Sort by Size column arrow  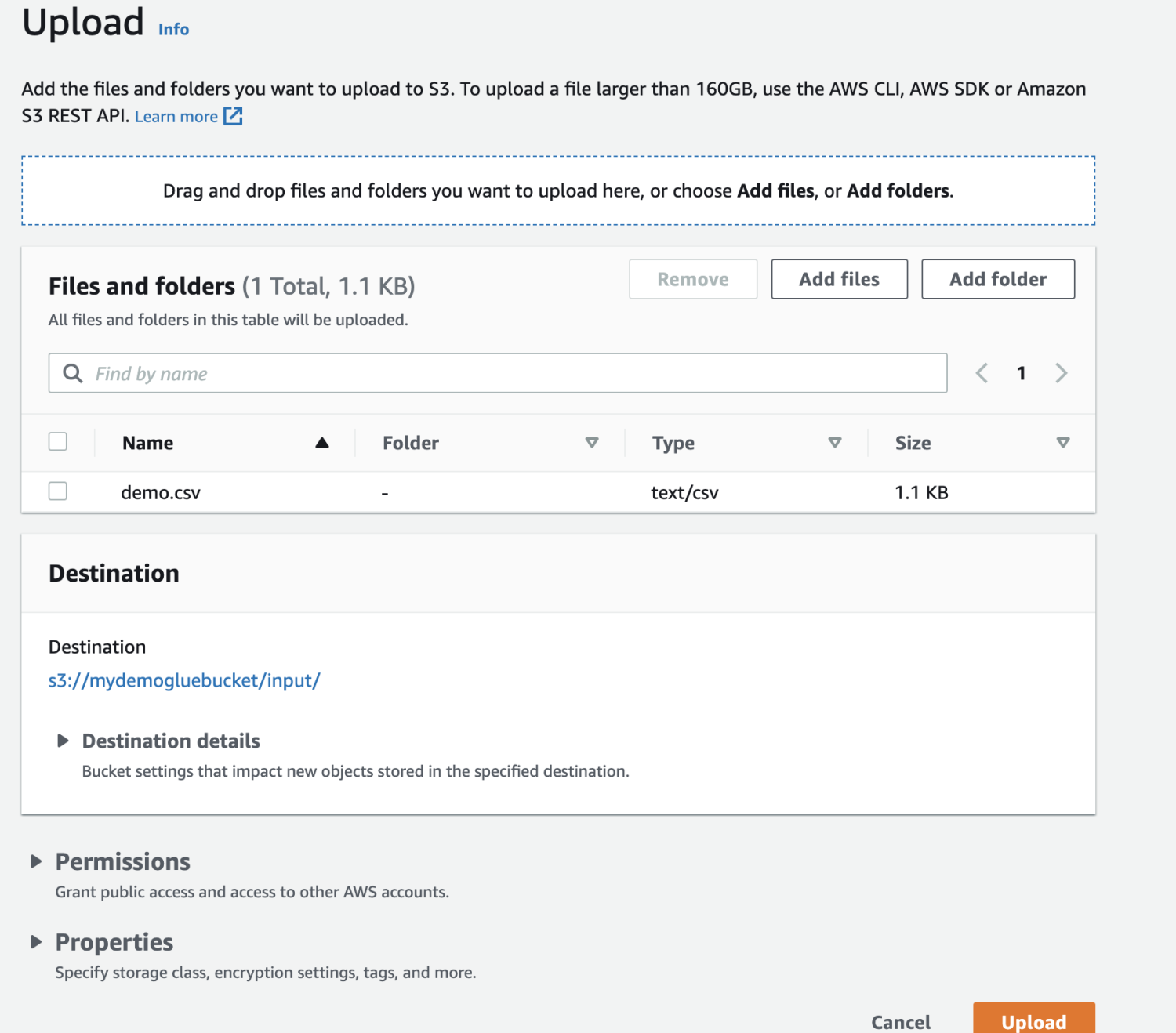point(1063,443)
